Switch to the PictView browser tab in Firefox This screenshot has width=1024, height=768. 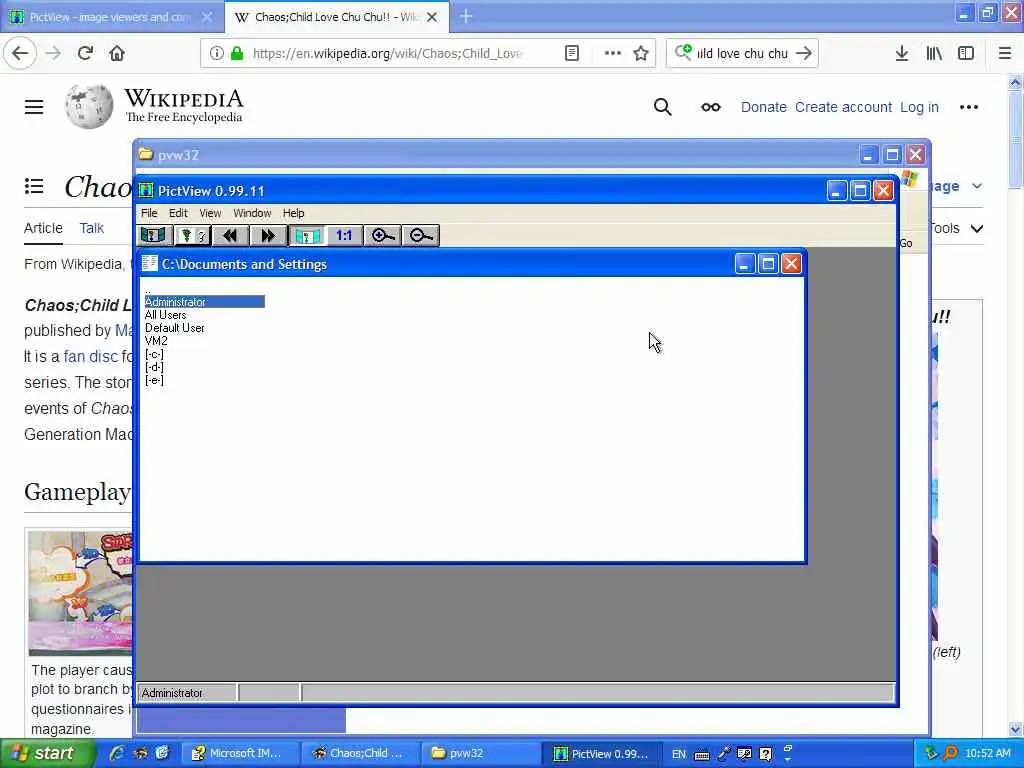(111, 17)
